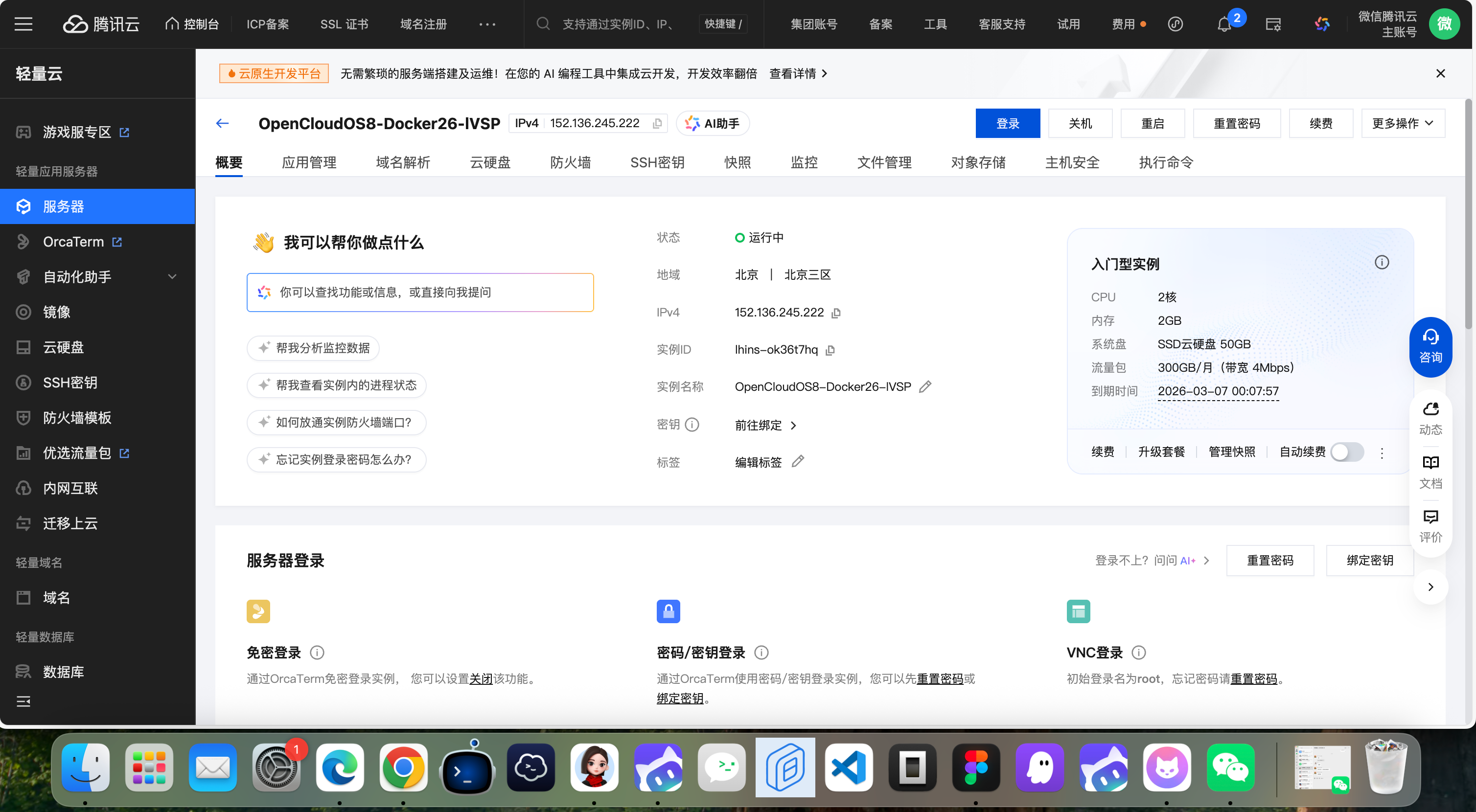
Task: Click the 文档 docs icon on right rail
Action: pos(1430,471)
